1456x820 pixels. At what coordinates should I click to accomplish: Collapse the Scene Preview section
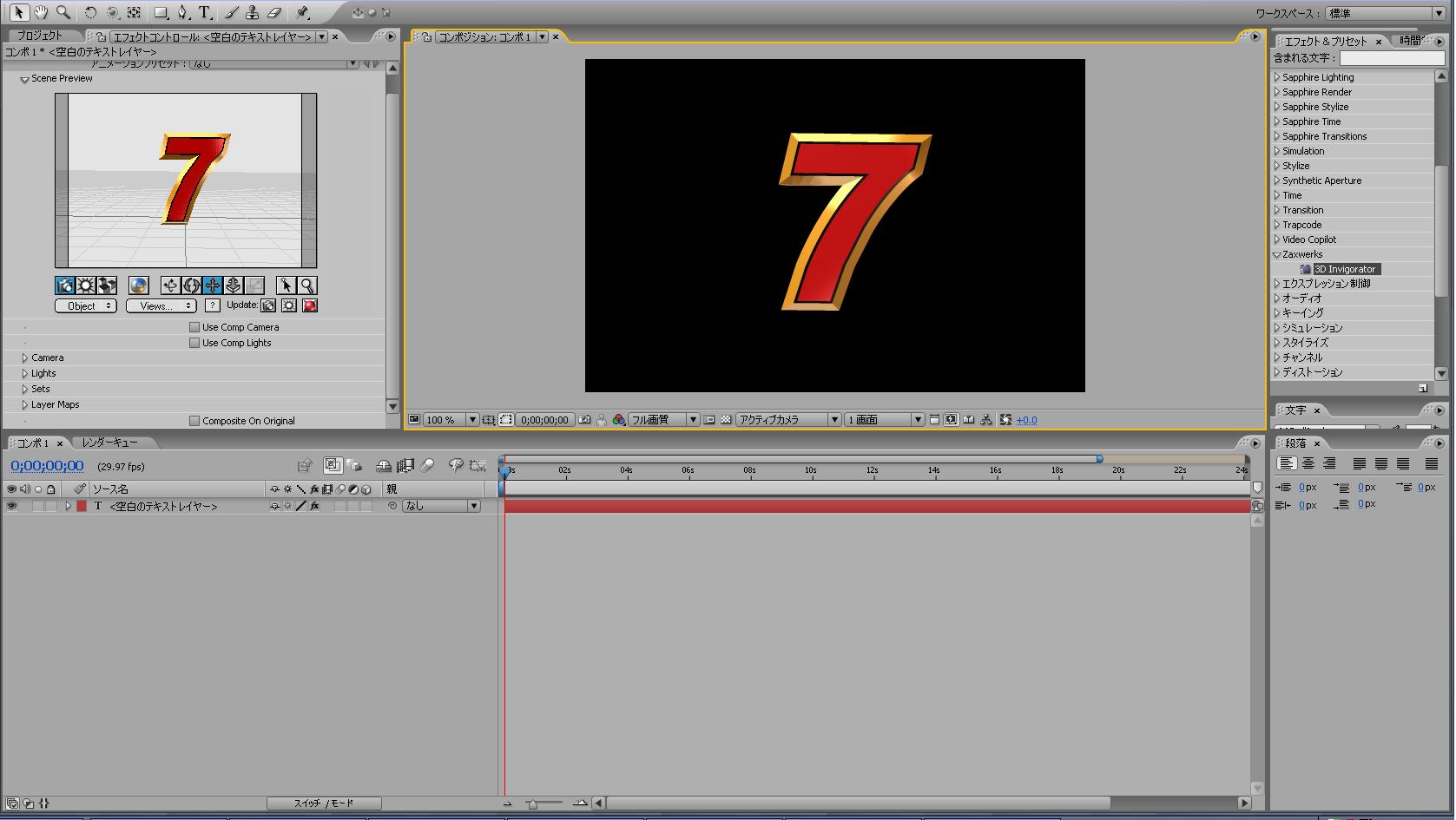pyautogui.click(x=24, y=79)
